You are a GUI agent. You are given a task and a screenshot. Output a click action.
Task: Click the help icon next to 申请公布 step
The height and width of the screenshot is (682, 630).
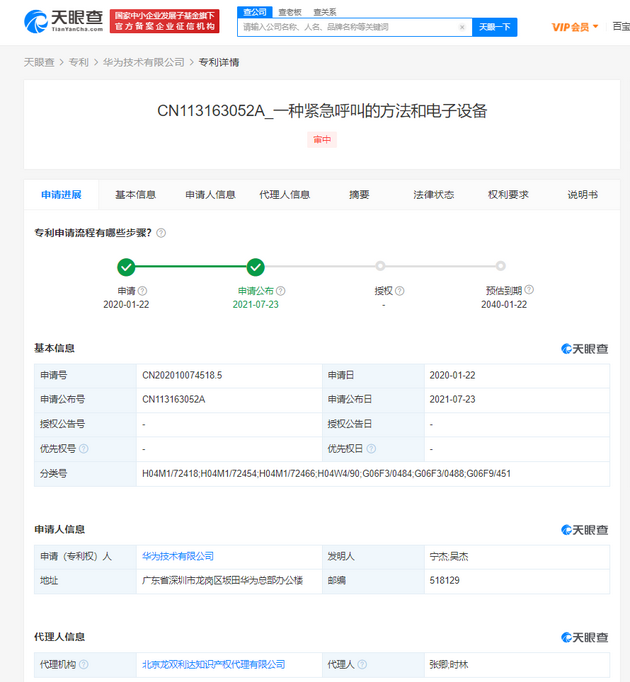[281, 291]
